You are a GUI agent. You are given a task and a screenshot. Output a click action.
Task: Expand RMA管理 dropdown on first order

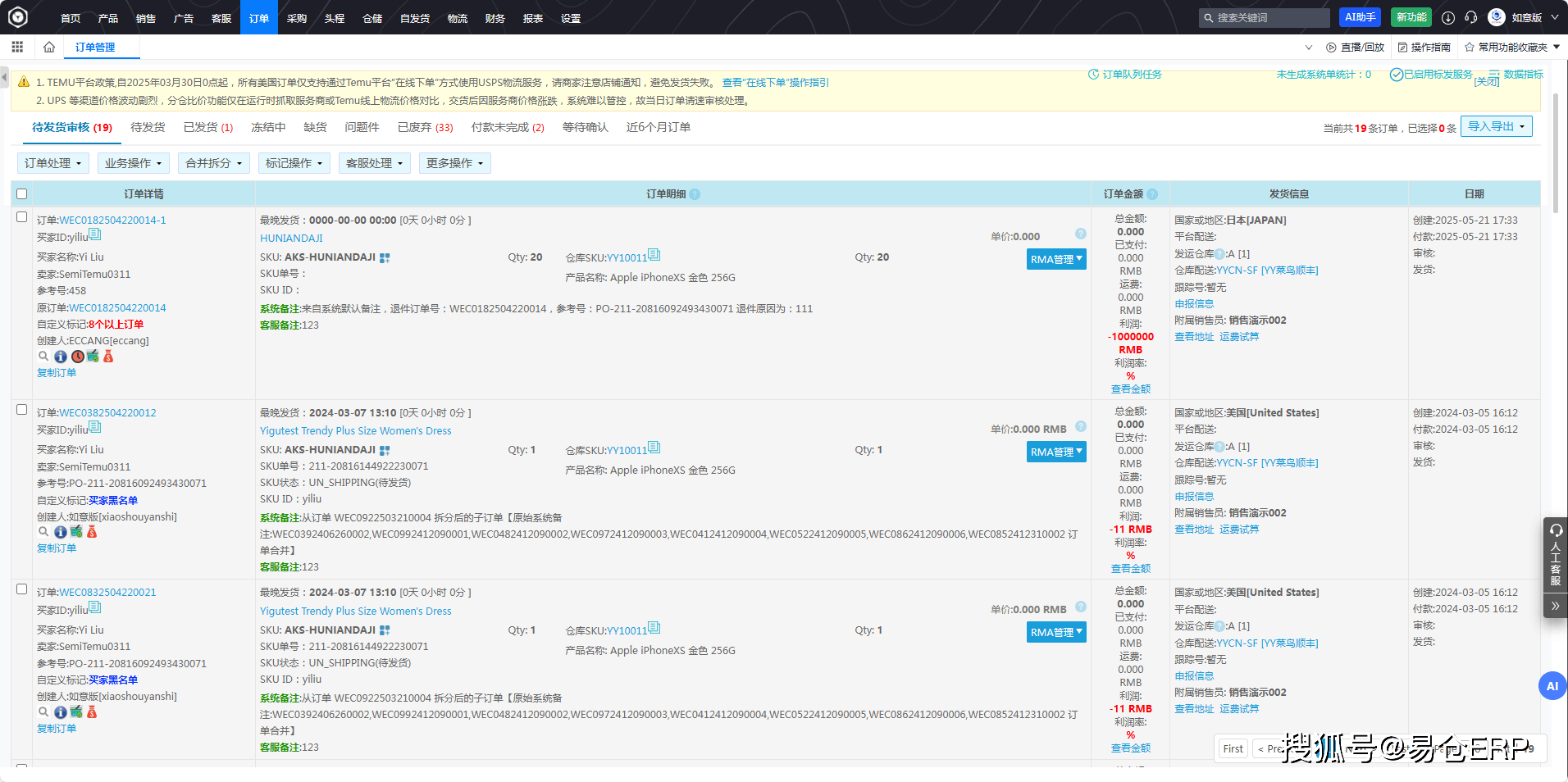tap(1056, 259)
